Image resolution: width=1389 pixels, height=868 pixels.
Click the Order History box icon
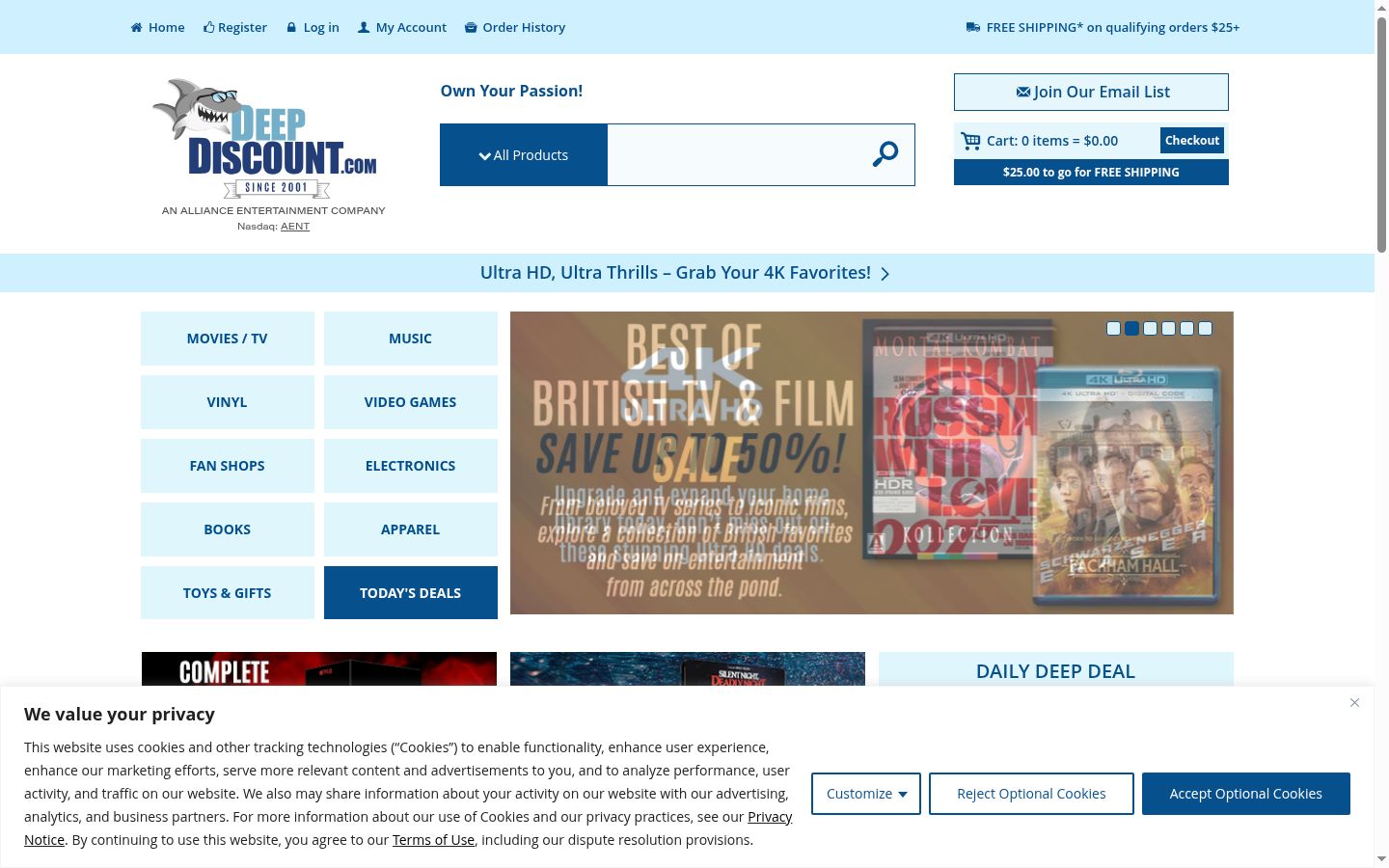[471, 27]
